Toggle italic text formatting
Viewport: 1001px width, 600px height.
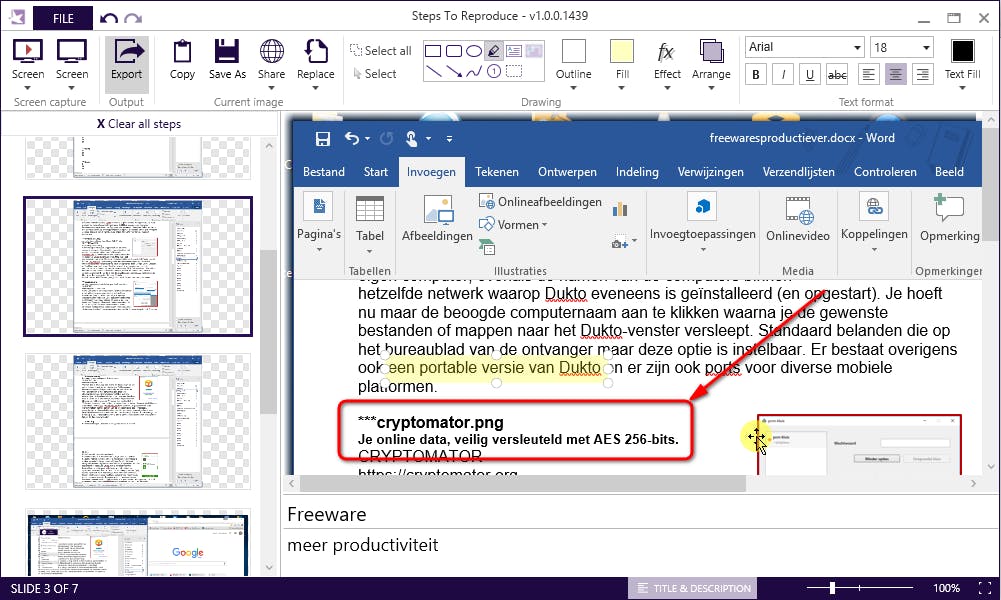pyautogui.click(x=784, y=75)
